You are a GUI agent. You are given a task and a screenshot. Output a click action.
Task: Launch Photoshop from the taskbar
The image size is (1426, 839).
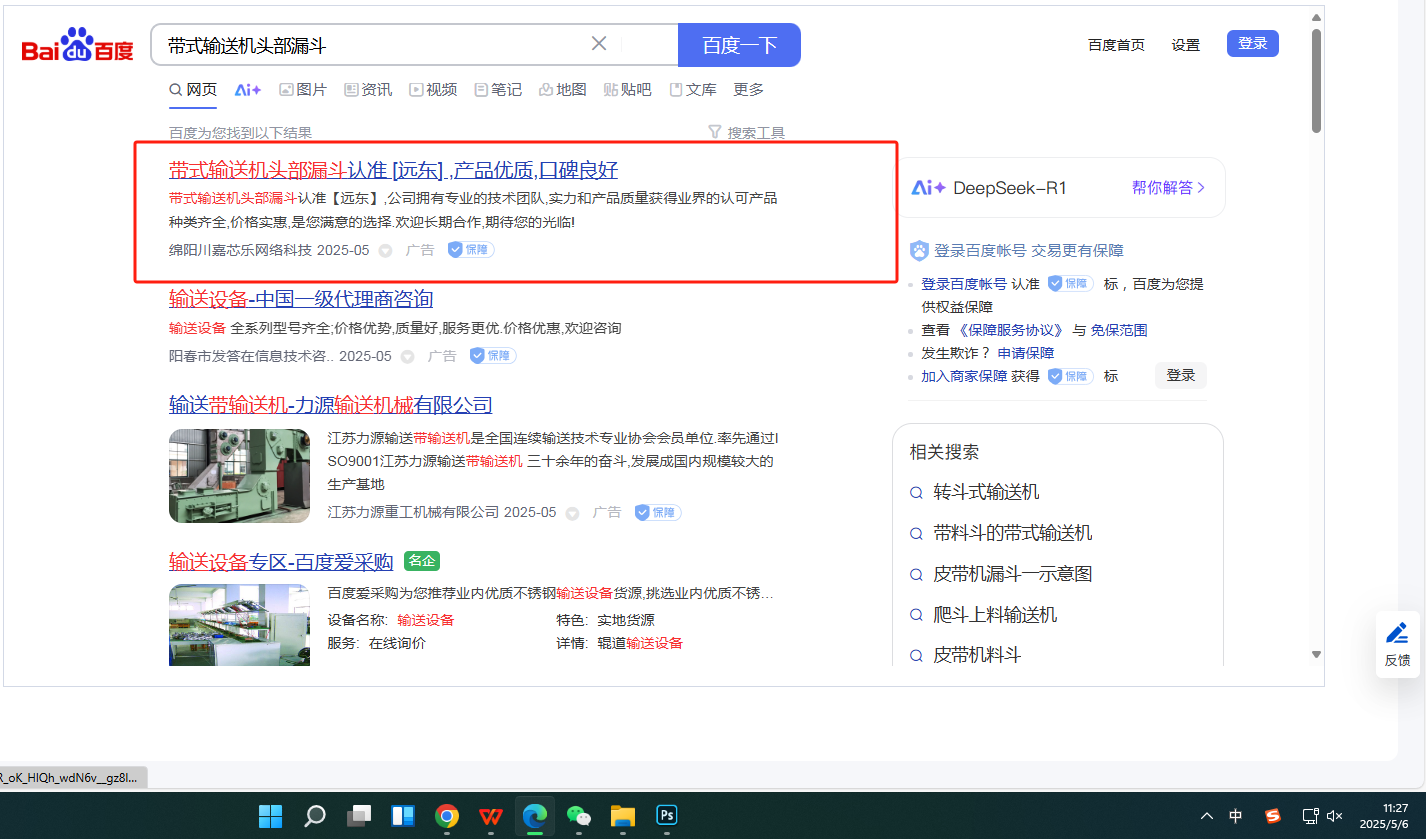click(x=667, y=816)
